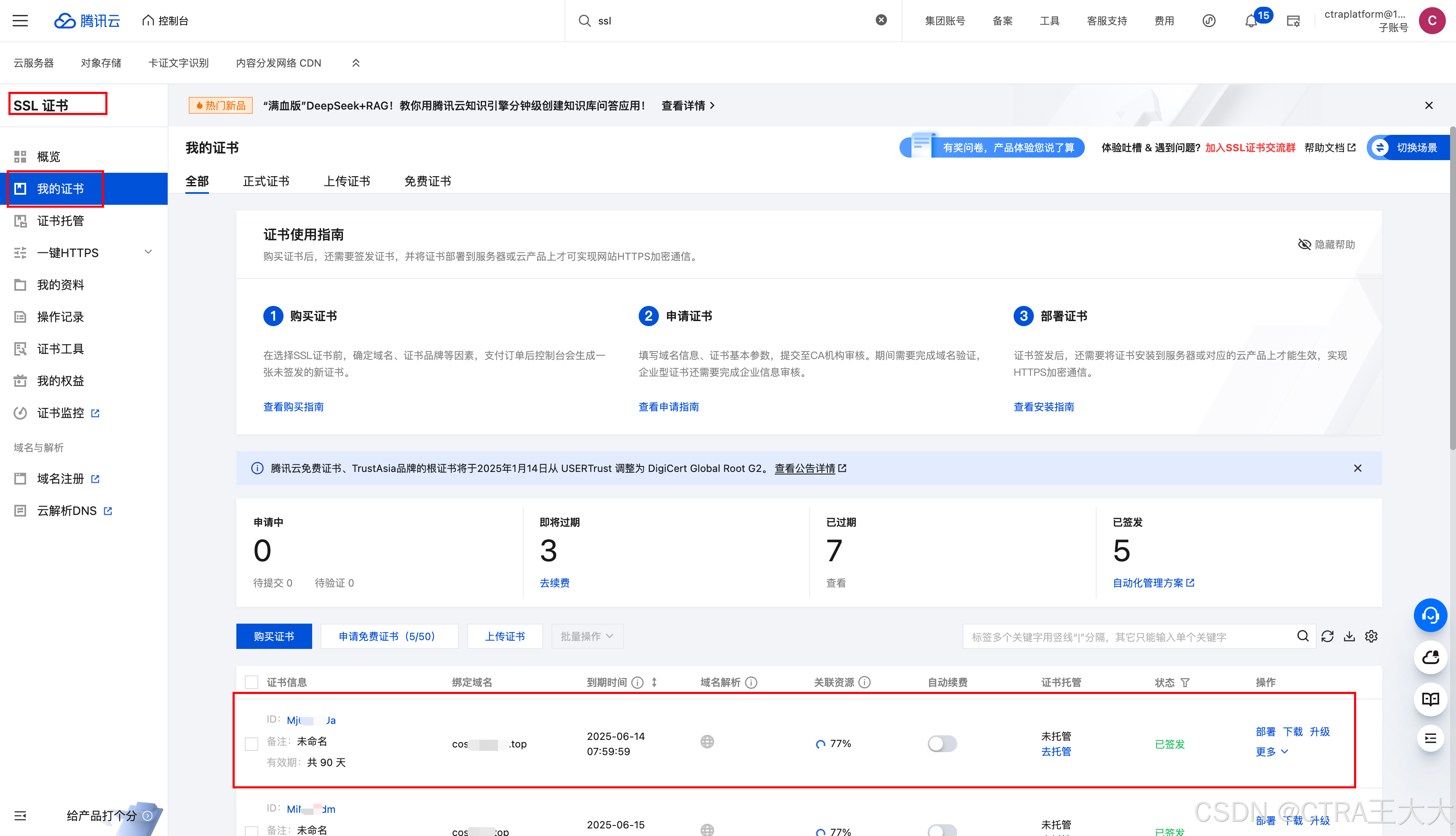The image size is (1456, 836).
Task: Toggle auto-renew switch for first certificate
Action: (x=942, y=744)
